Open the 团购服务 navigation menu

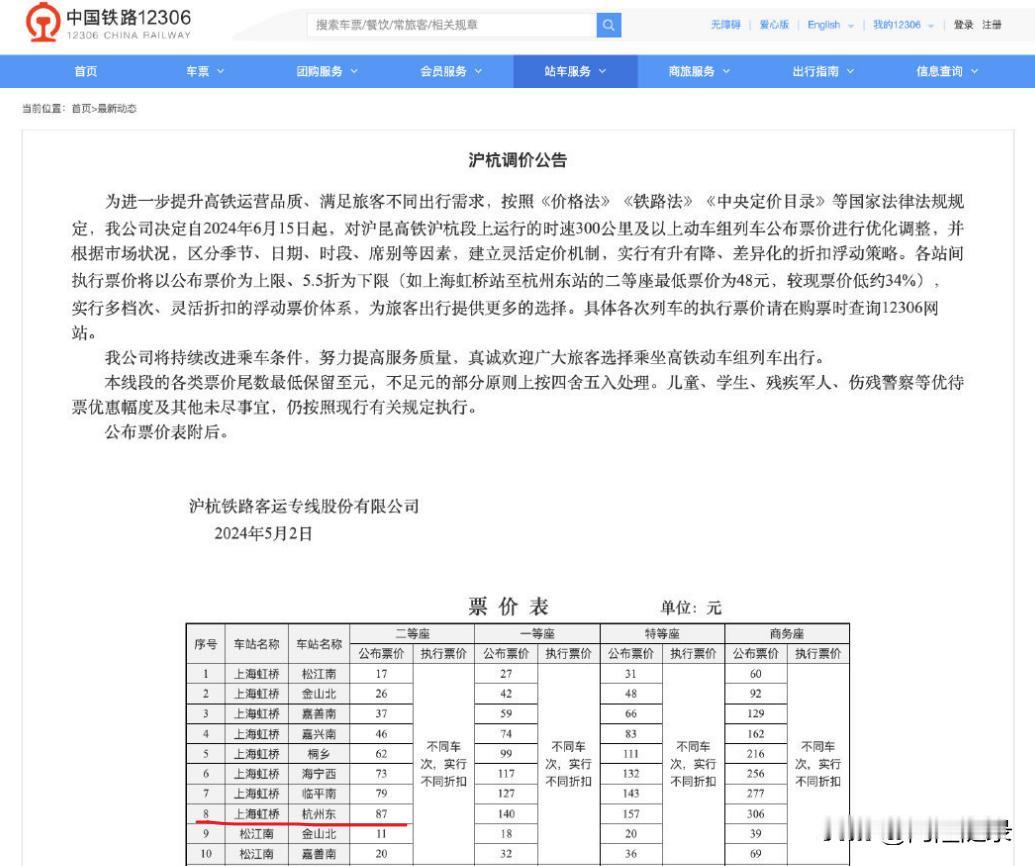click(327, 71)
